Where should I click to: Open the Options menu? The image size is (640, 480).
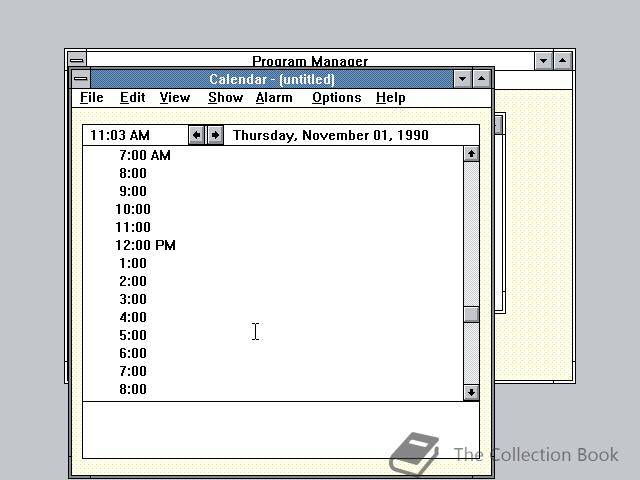click(x=336, y=98)
